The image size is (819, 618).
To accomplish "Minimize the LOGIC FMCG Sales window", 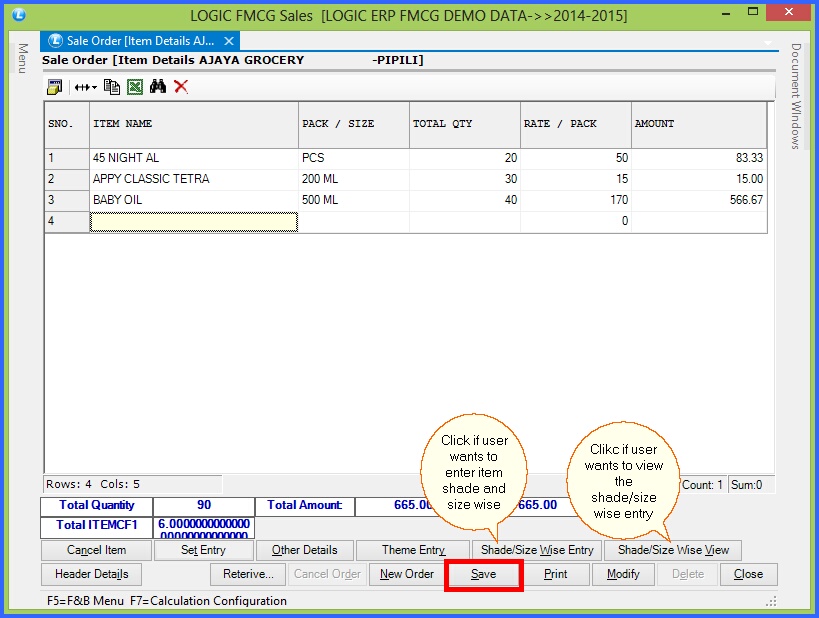I will click(726, 13).
